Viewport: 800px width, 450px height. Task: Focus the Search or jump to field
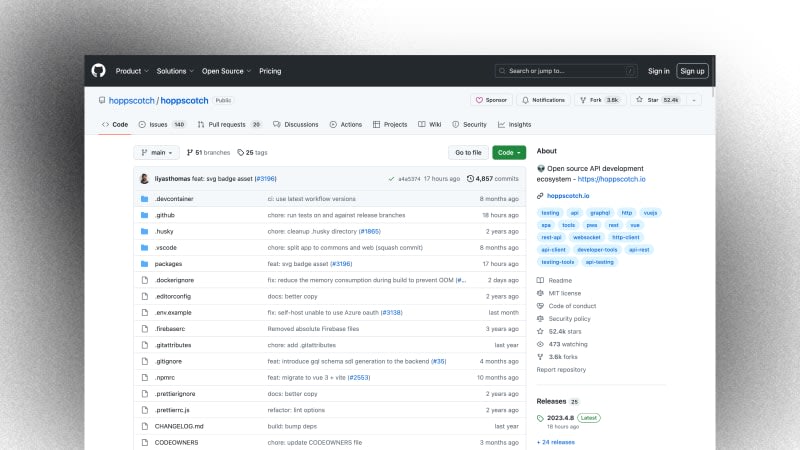[566, 71]
